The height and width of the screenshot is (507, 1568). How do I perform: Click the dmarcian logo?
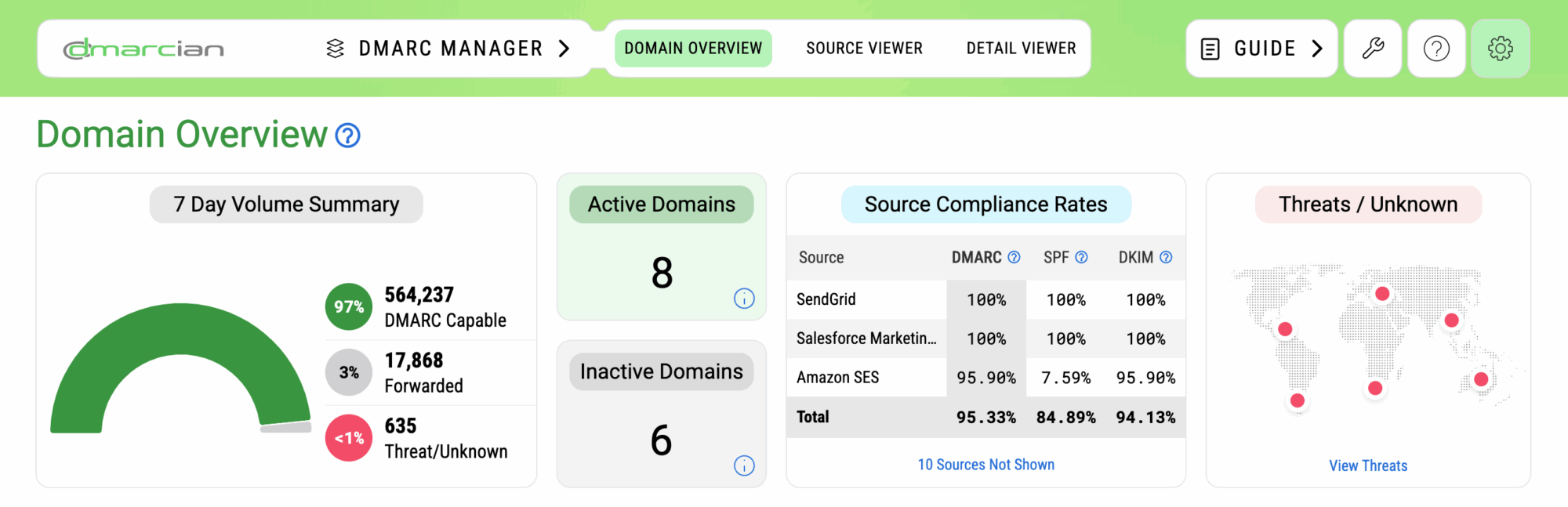[x=143, y=49]
